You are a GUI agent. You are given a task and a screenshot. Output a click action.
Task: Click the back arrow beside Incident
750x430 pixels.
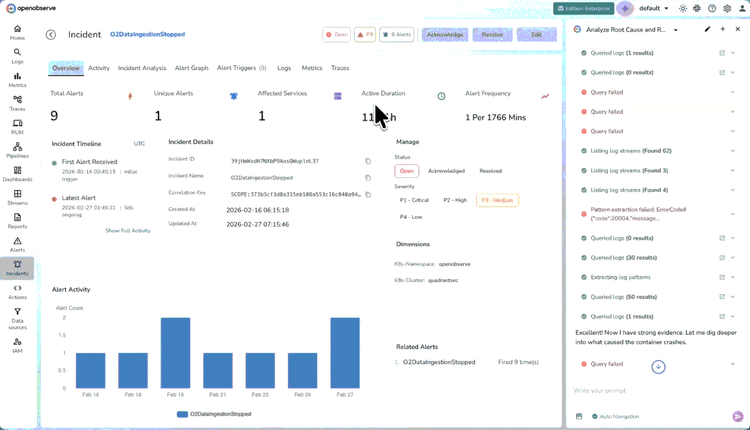click(x=51, y=34)
